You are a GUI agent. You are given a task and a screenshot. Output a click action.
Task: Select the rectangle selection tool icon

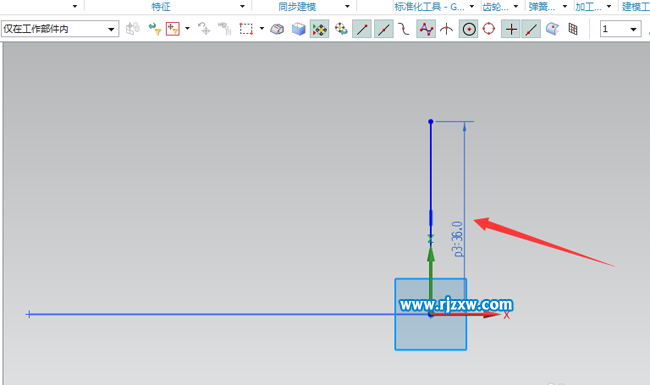(x=246, y=29)
